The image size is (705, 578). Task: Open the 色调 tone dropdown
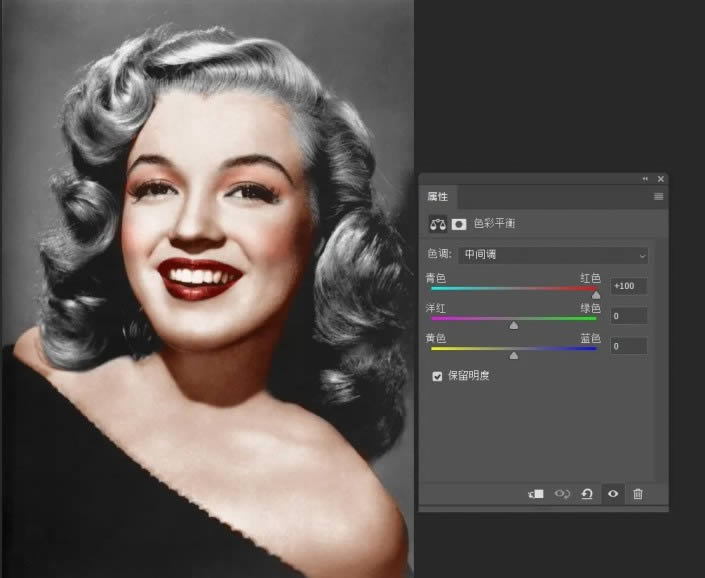pyautogui.click(x=553, y=255)
